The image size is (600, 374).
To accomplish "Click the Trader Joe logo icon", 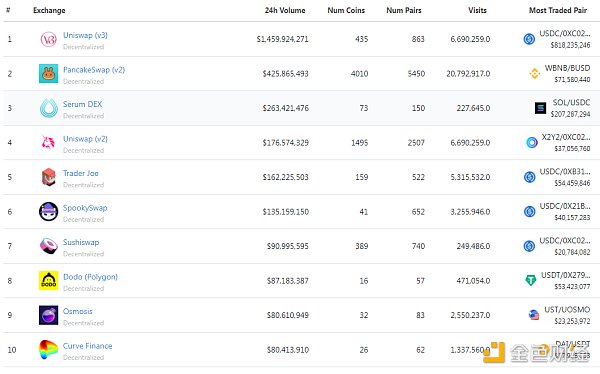I will [x=49, y=177].
